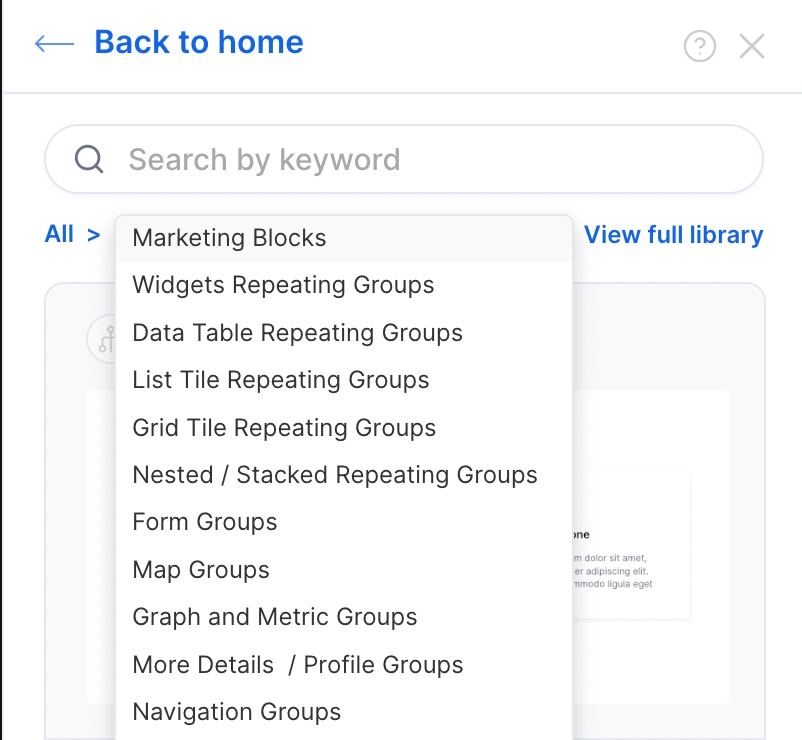
Task: Select Map Groups category
Action: pyautogui.click(x=201, y=570)
